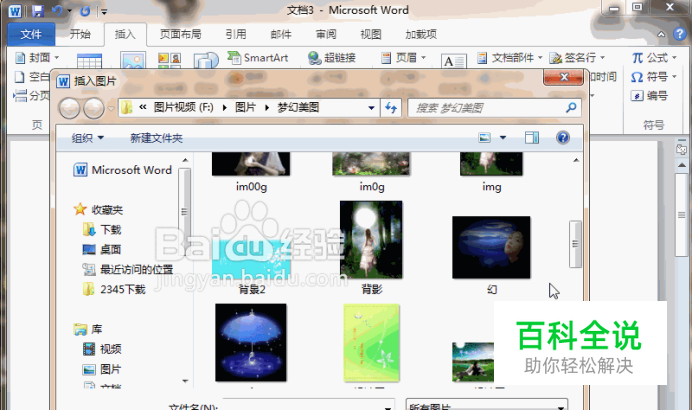
Task: Switch to the 开始 ribbon tab
Action: [80, 34]
